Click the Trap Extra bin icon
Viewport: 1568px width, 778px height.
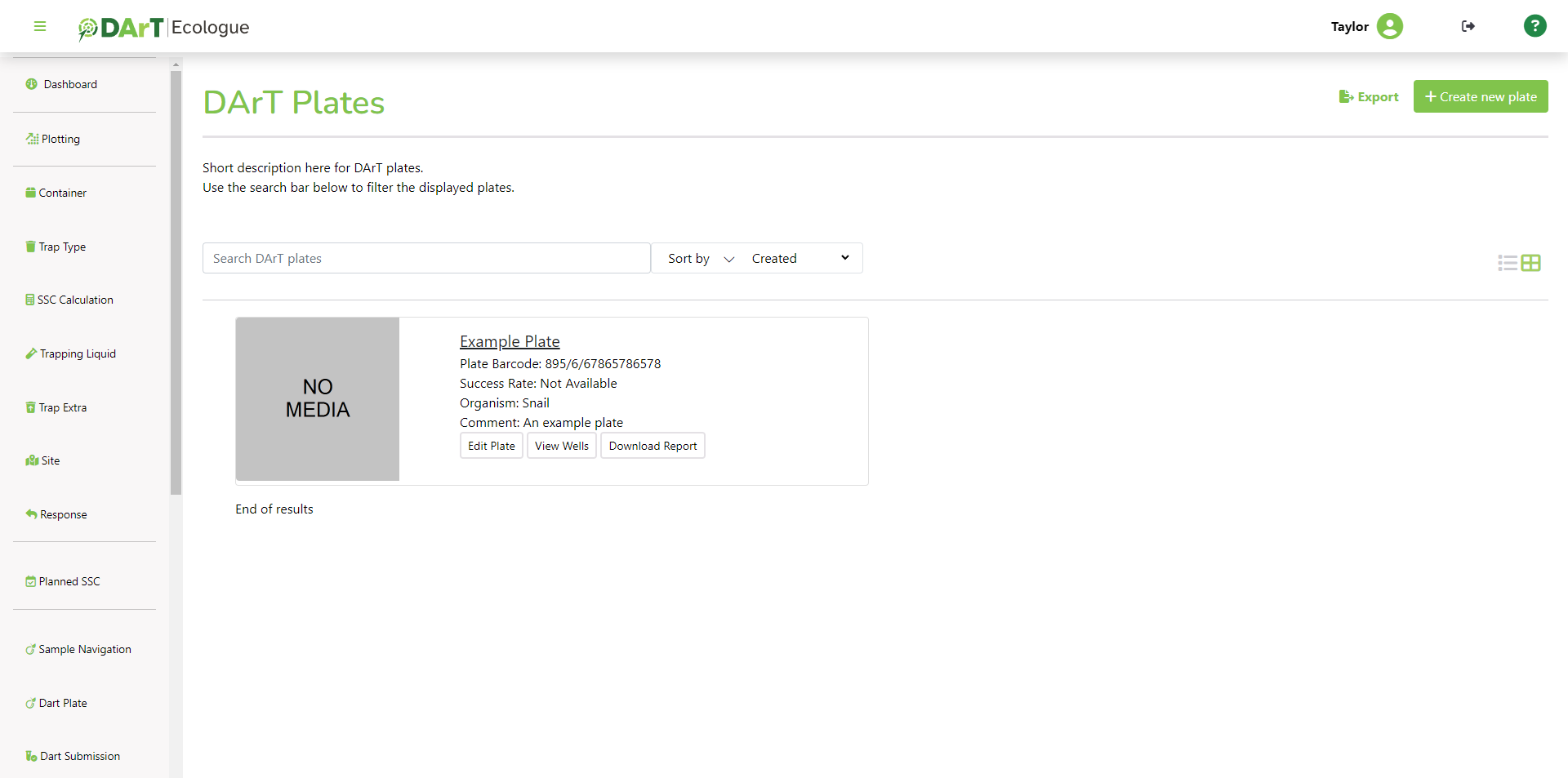point(31,407)
